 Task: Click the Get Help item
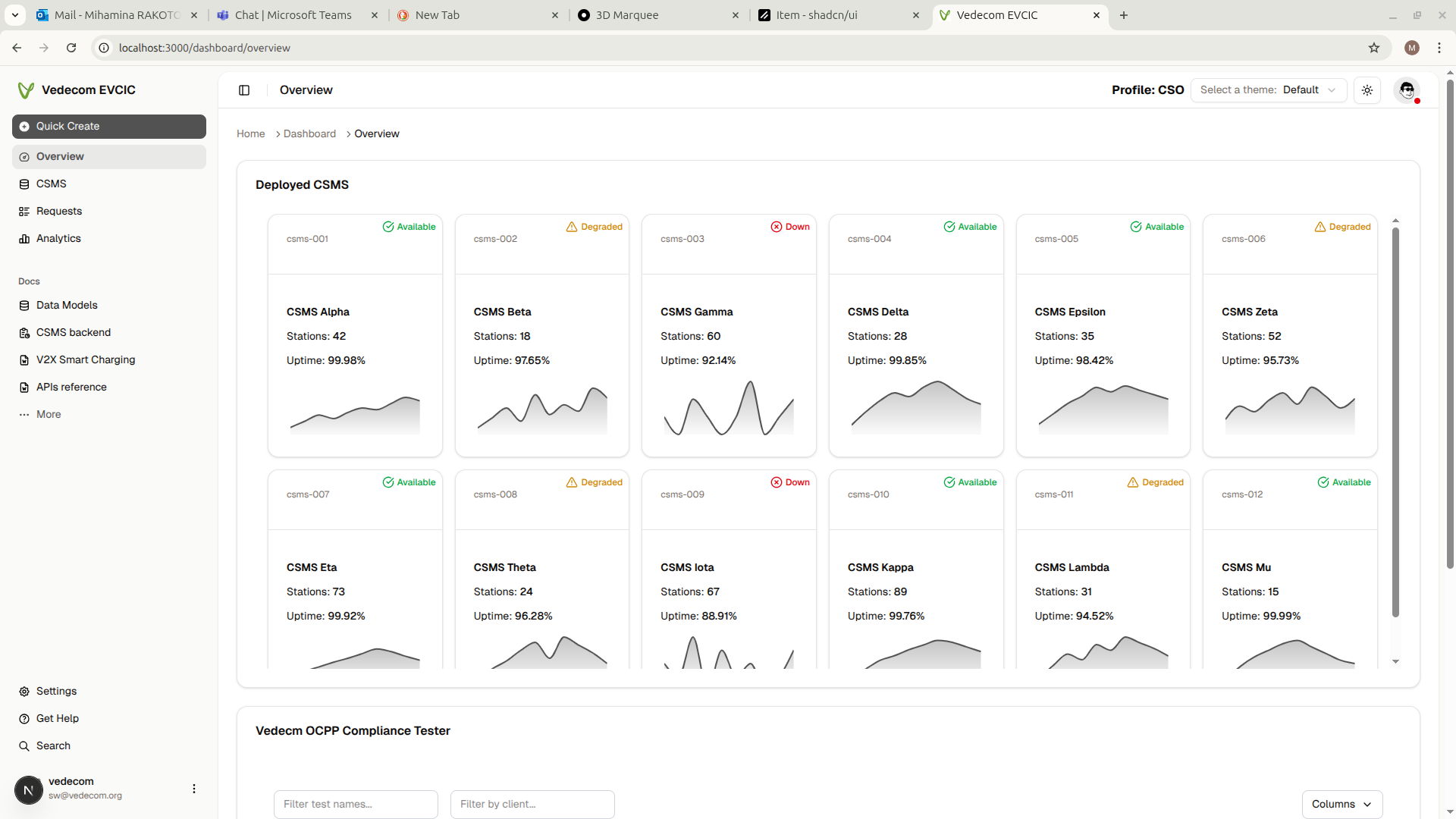tap(58, 719)
